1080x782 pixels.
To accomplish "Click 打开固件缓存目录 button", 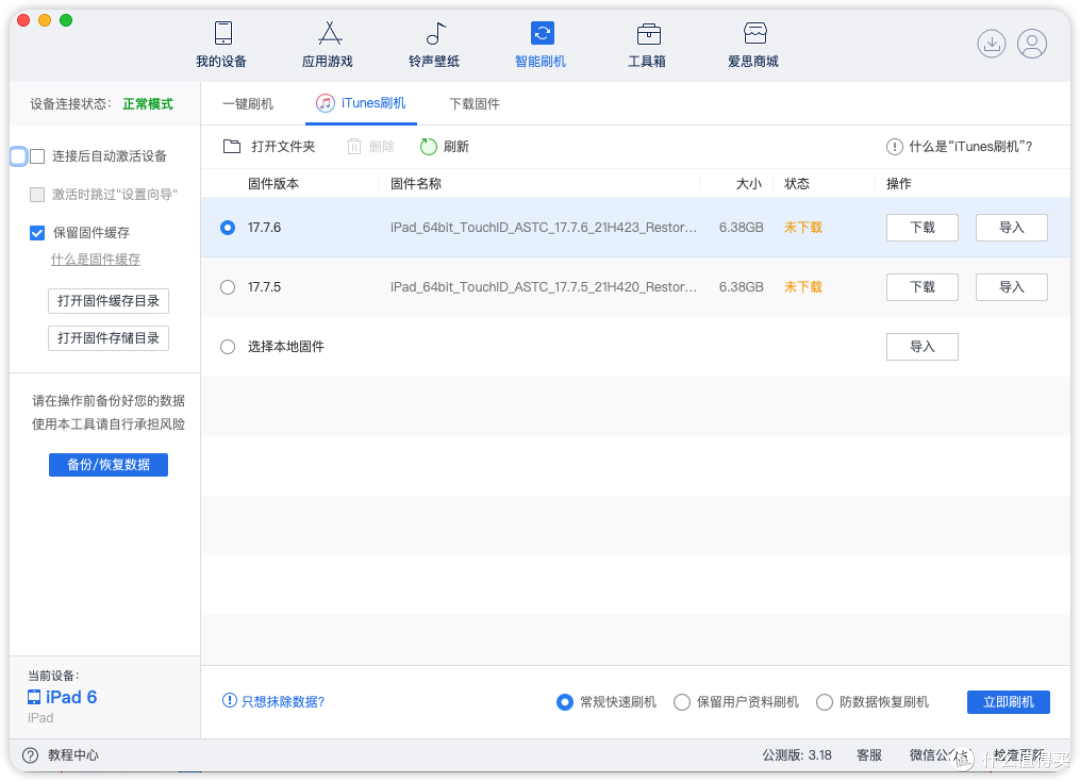I will [108, 301].
